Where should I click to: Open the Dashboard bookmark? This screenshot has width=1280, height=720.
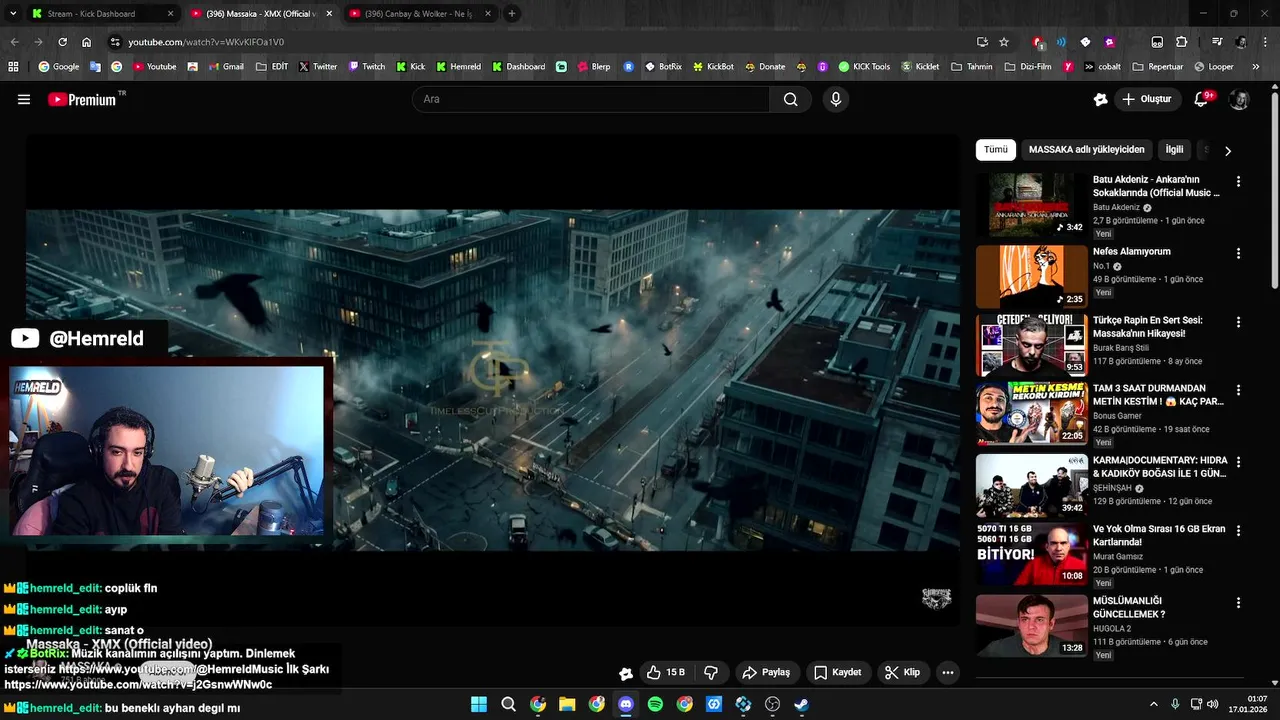point(518,67)
